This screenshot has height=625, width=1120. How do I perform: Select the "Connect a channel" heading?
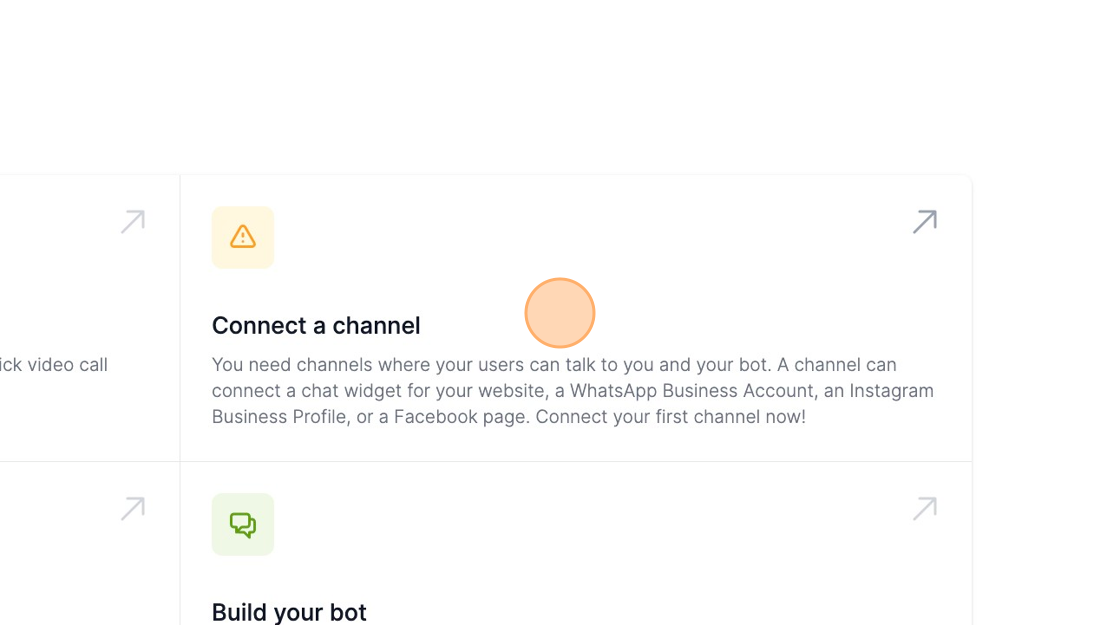click(x=316, y=326)
